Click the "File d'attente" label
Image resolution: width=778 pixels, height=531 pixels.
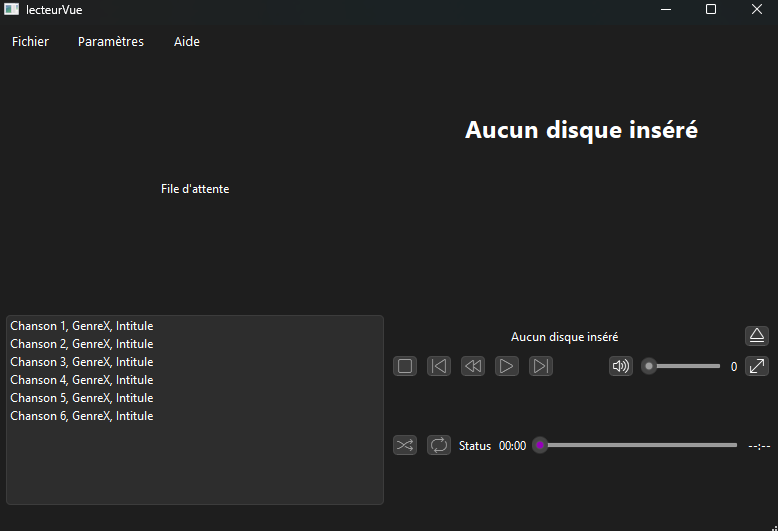[x=195, y=189]
